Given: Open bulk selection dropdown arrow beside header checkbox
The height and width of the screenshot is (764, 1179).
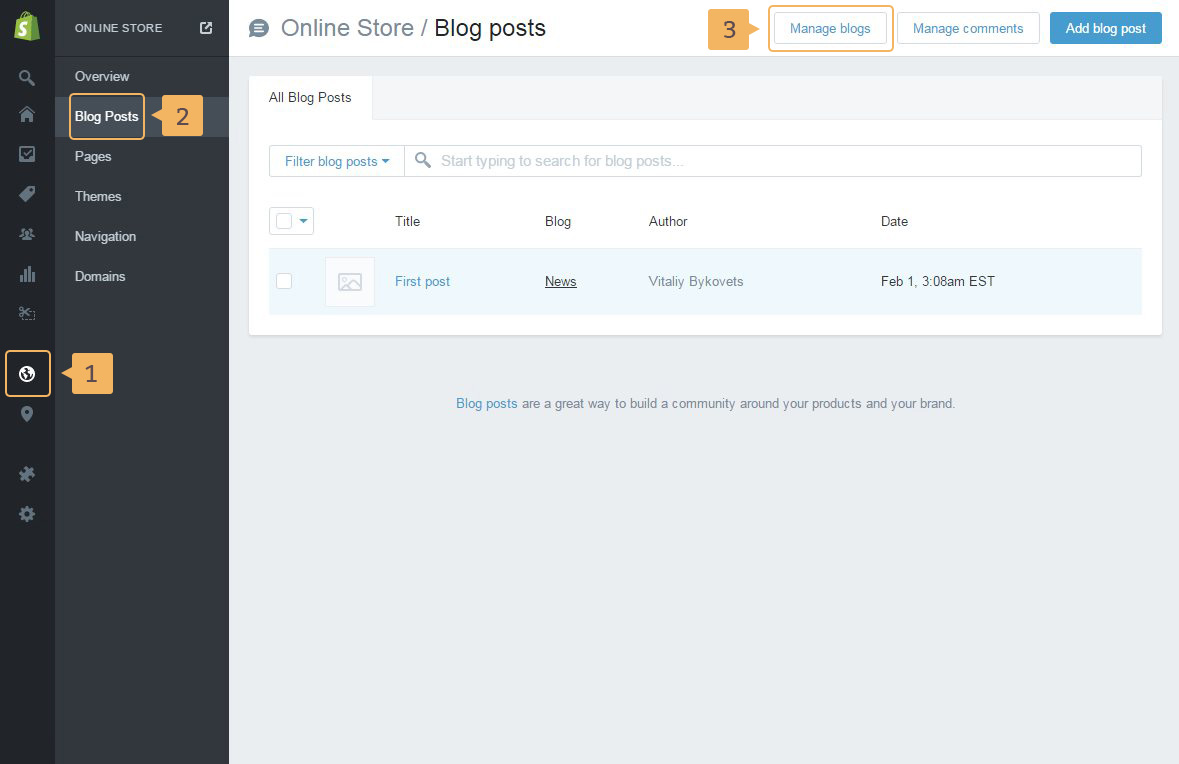Looking at the screenshot, I should [x=304, y=221].
